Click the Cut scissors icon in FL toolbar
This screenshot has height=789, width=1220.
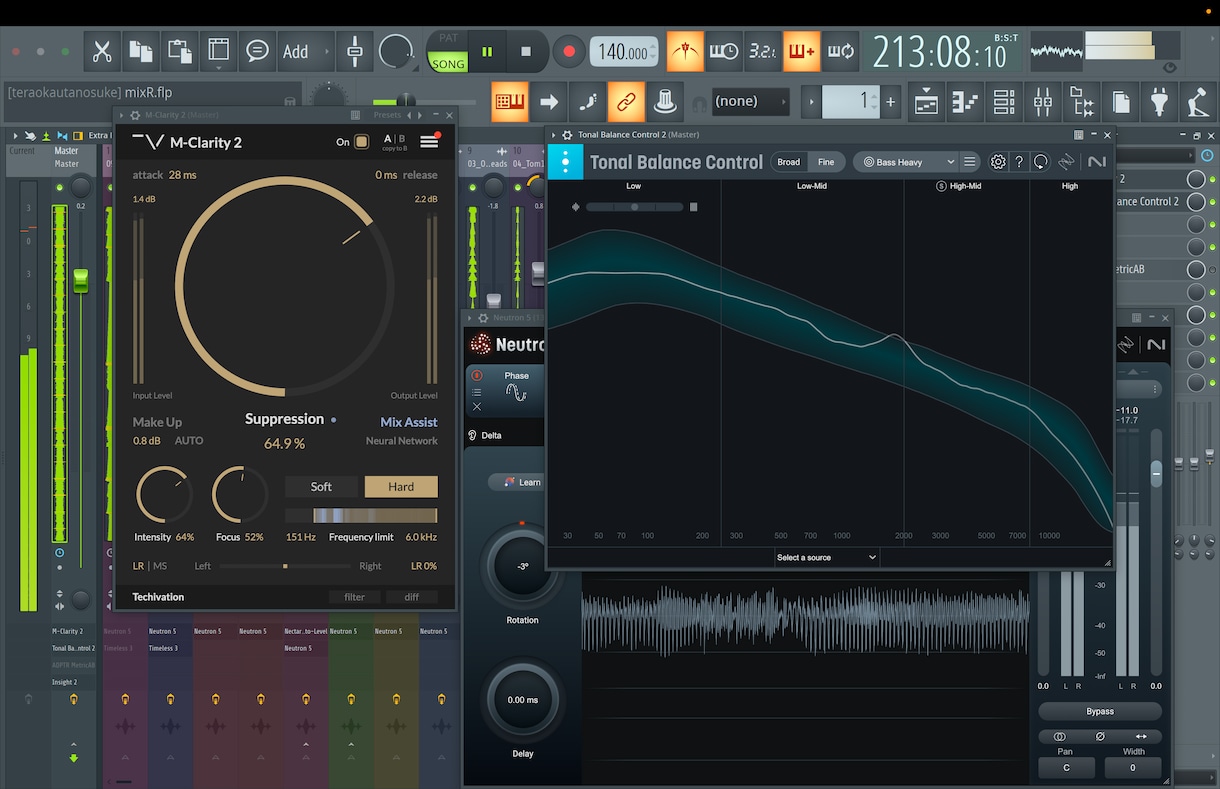point(101,51)
